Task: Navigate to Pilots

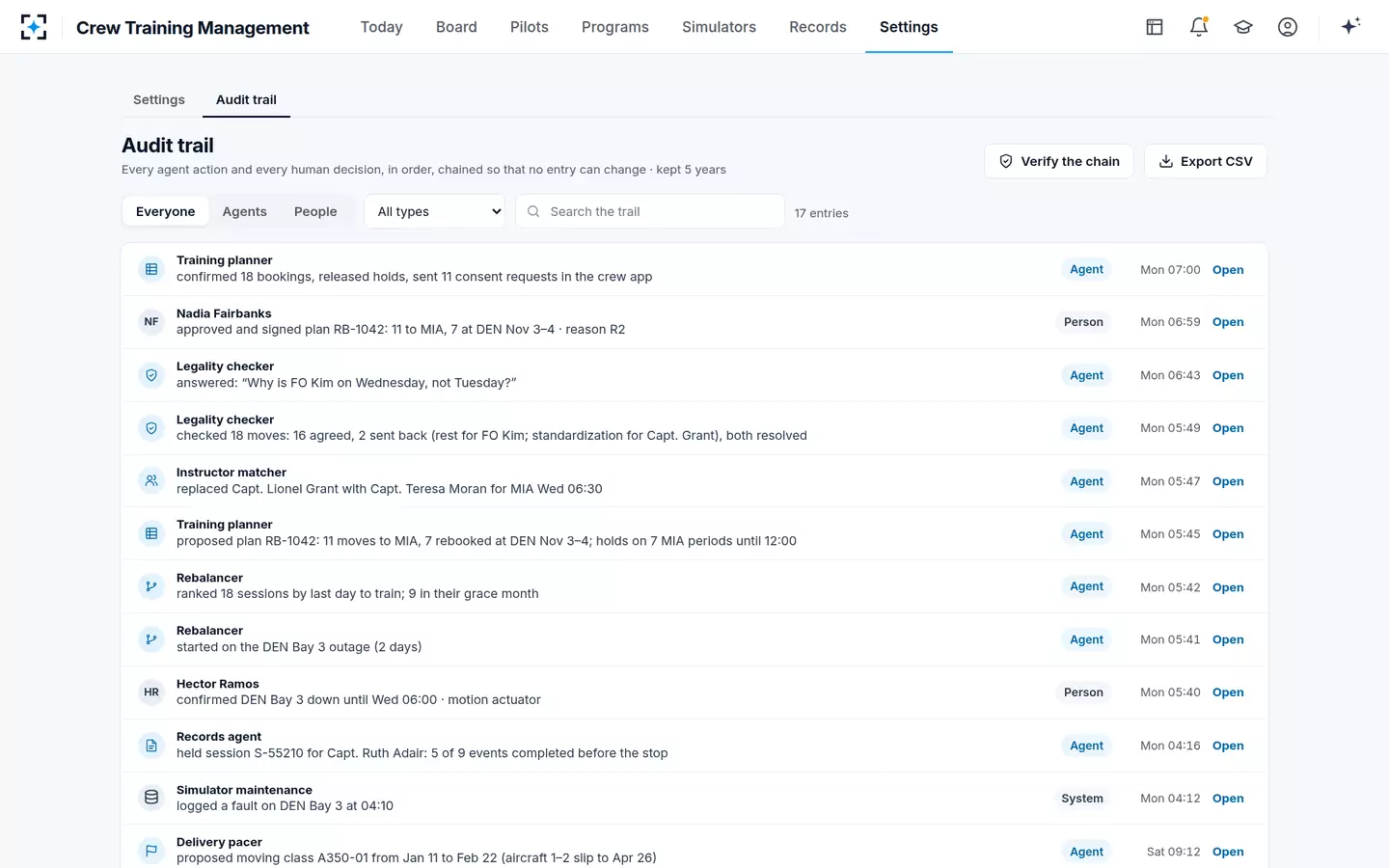Action: [530, 27]
